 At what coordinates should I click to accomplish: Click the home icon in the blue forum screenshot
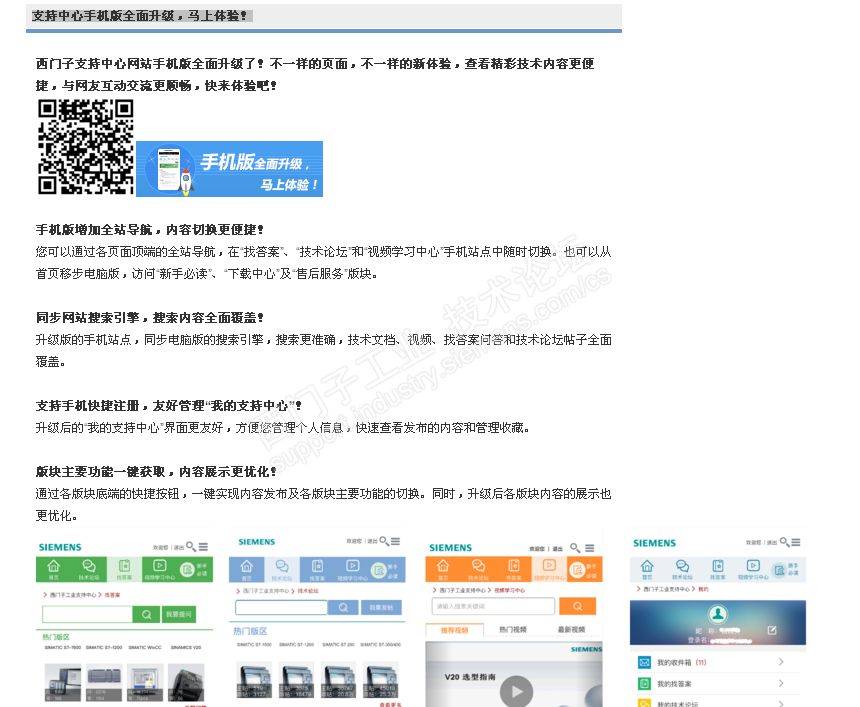[x=247, y=565]
